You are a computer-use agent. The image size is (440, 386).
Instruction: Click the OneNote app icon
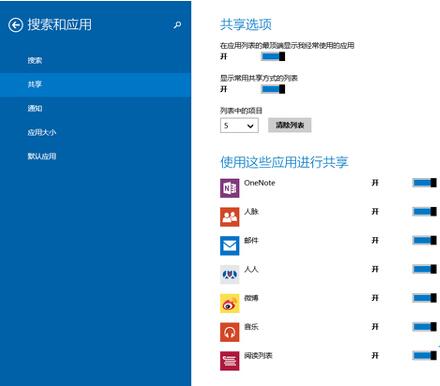click(229, 188)
